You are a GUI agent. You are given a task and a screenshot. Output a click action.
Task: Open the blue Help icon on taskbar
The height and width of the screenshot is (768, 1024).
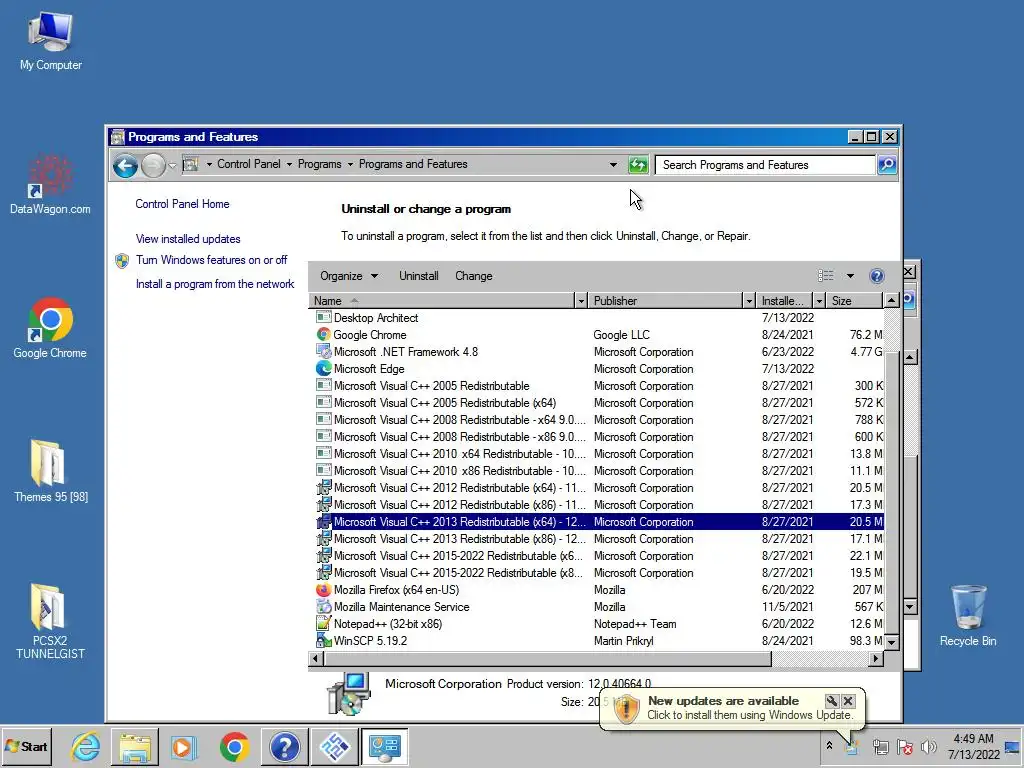tap(284, 746)
